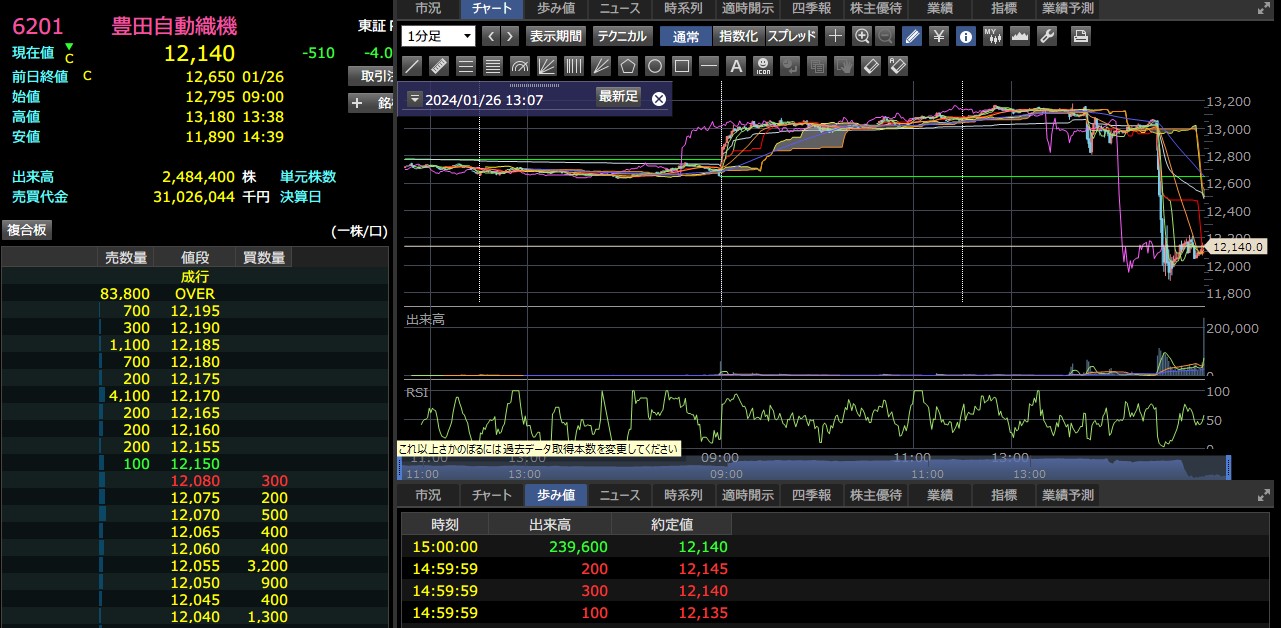Select the speed lines tool

600,66
